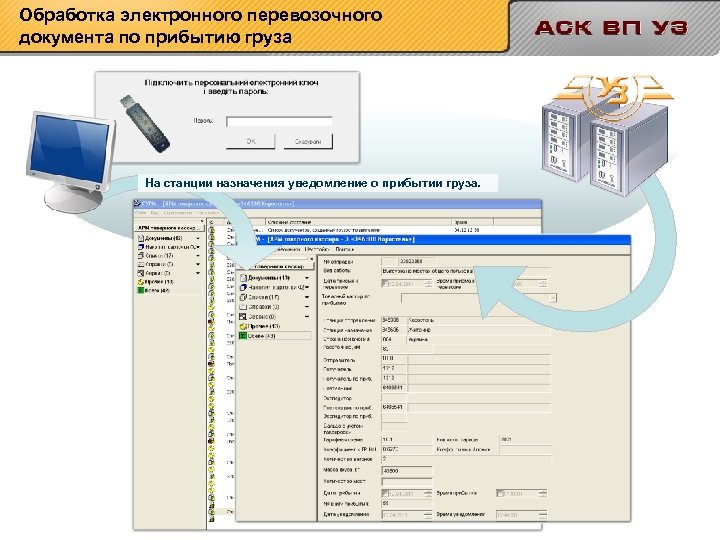Click the green Всего (46) icon in back window
This screenshot has width=720, height=540.
(141, 291)
